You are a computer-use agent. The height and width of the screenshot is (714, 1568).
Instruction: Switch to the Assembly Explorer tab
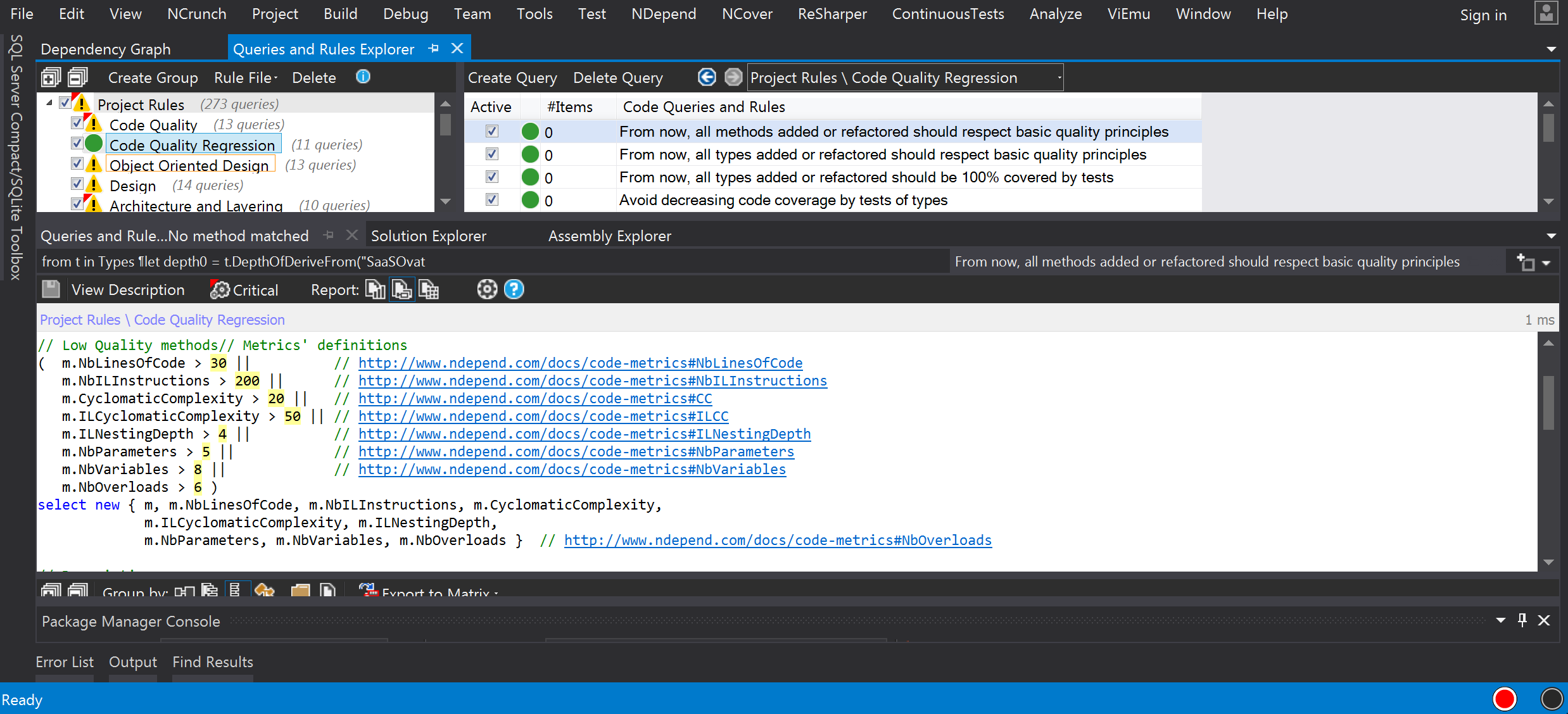(610, 236)
